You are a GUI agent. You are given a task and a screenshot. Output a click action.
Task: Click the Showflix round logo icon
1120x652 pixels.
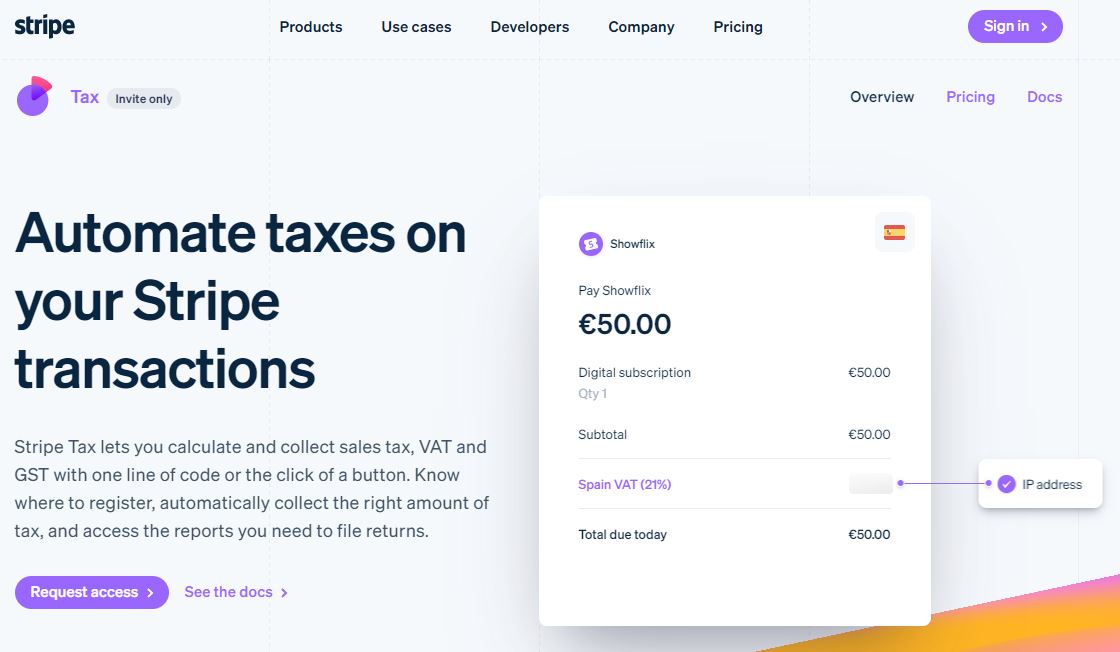click(591, 244)
